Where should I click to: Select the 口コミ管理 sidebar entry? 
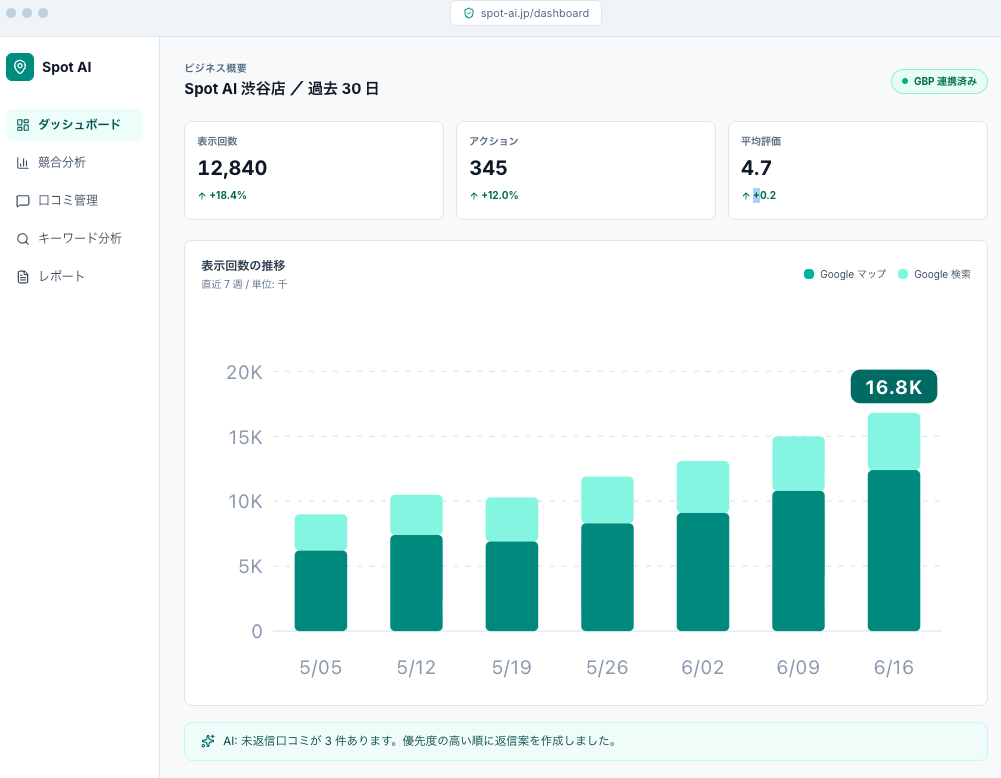(75, 201)
